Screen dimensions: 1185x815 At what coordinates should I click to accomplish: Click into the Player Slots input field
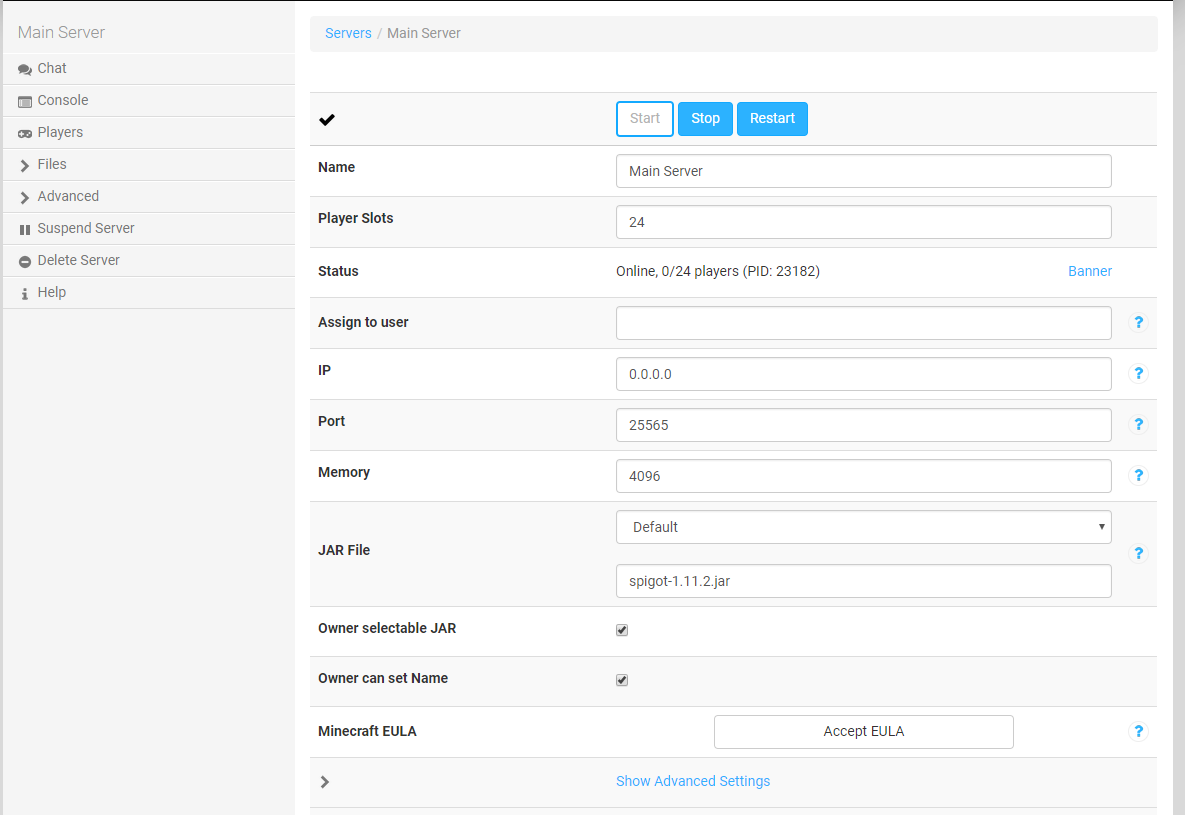(x=863, y=222)
